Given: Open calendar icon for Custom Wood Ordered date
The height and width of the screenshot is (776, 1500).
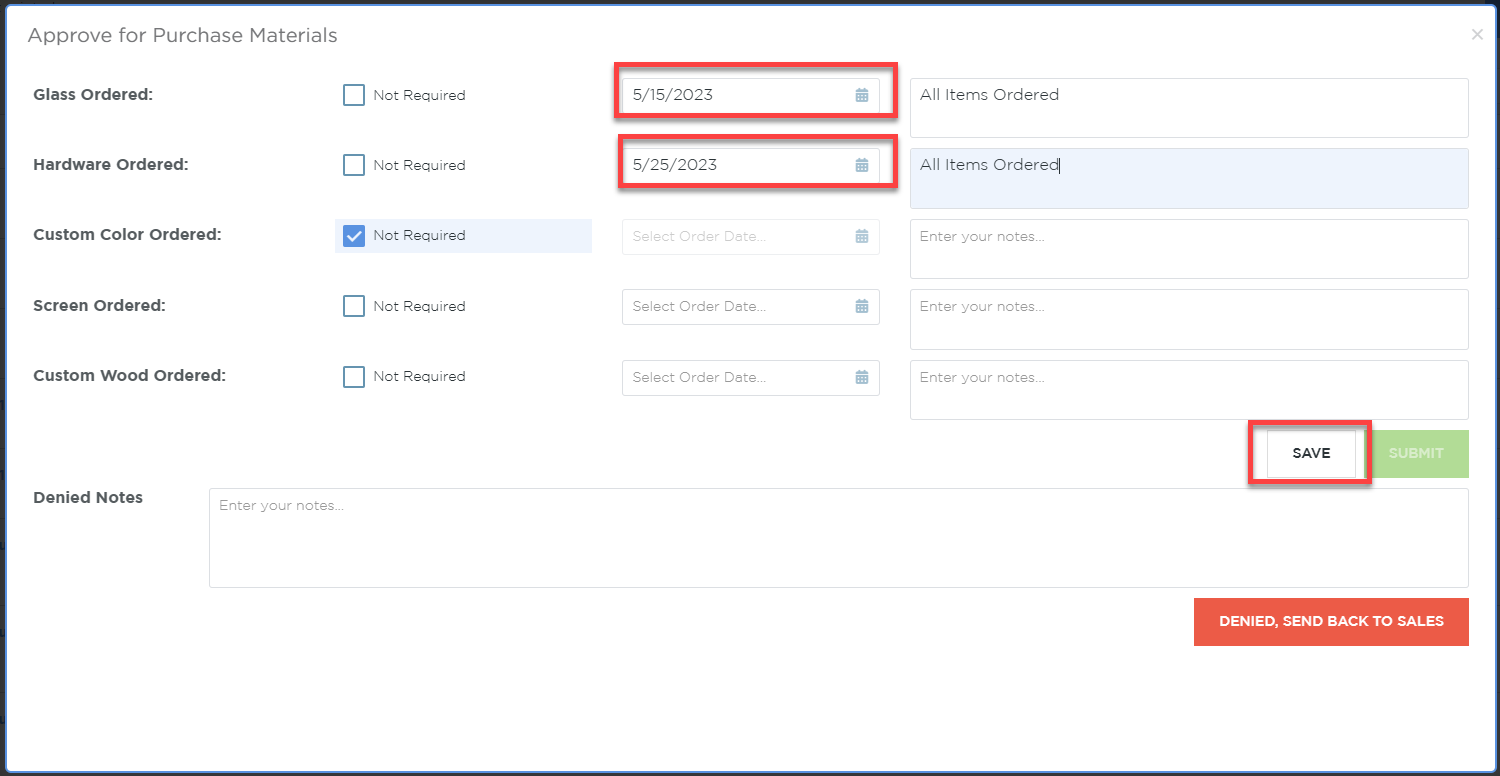Looking at the screenshot, I should (862, 378).
